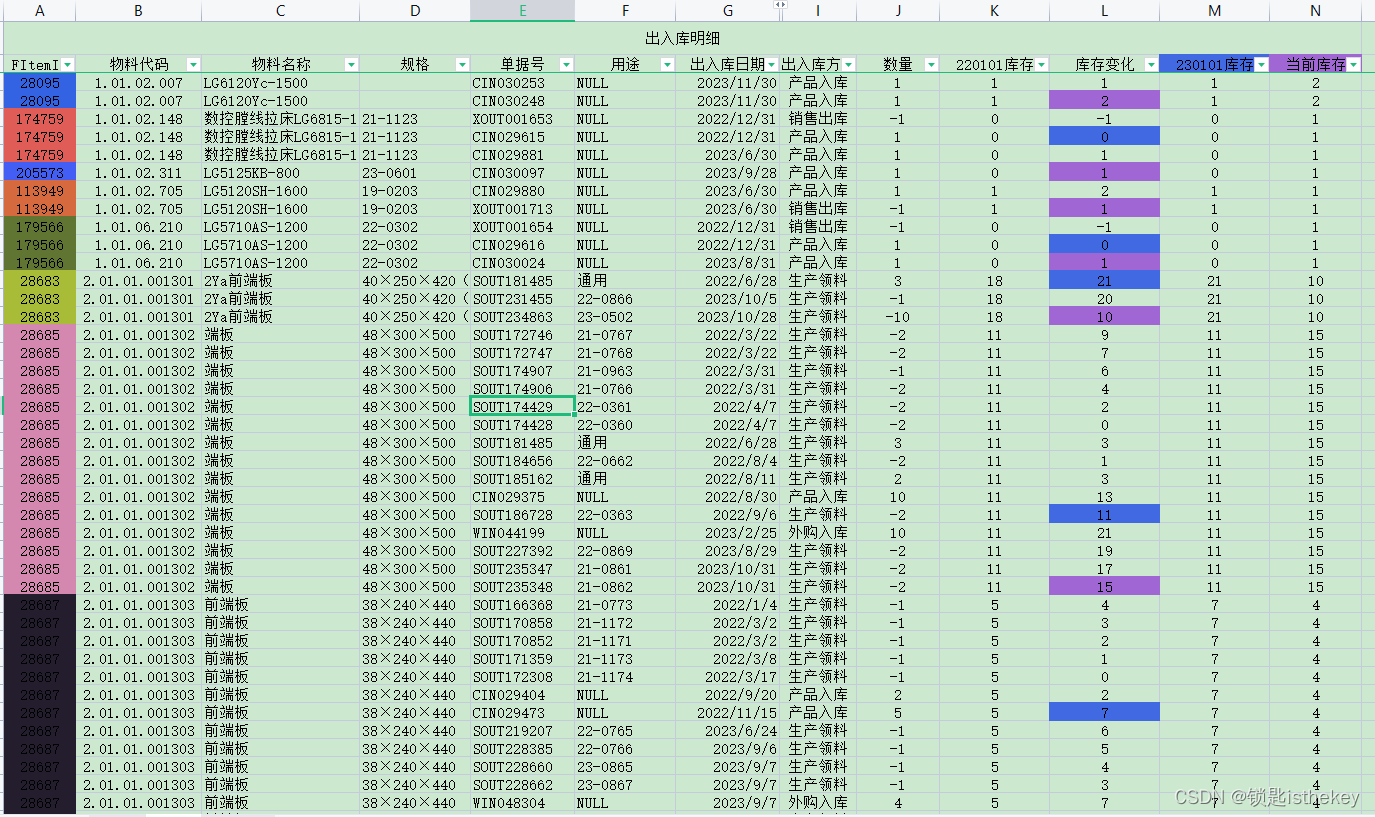Click the active cell SOUT174429
Image resolution: width=1375 pixels, height=817 pixels.
522,407
